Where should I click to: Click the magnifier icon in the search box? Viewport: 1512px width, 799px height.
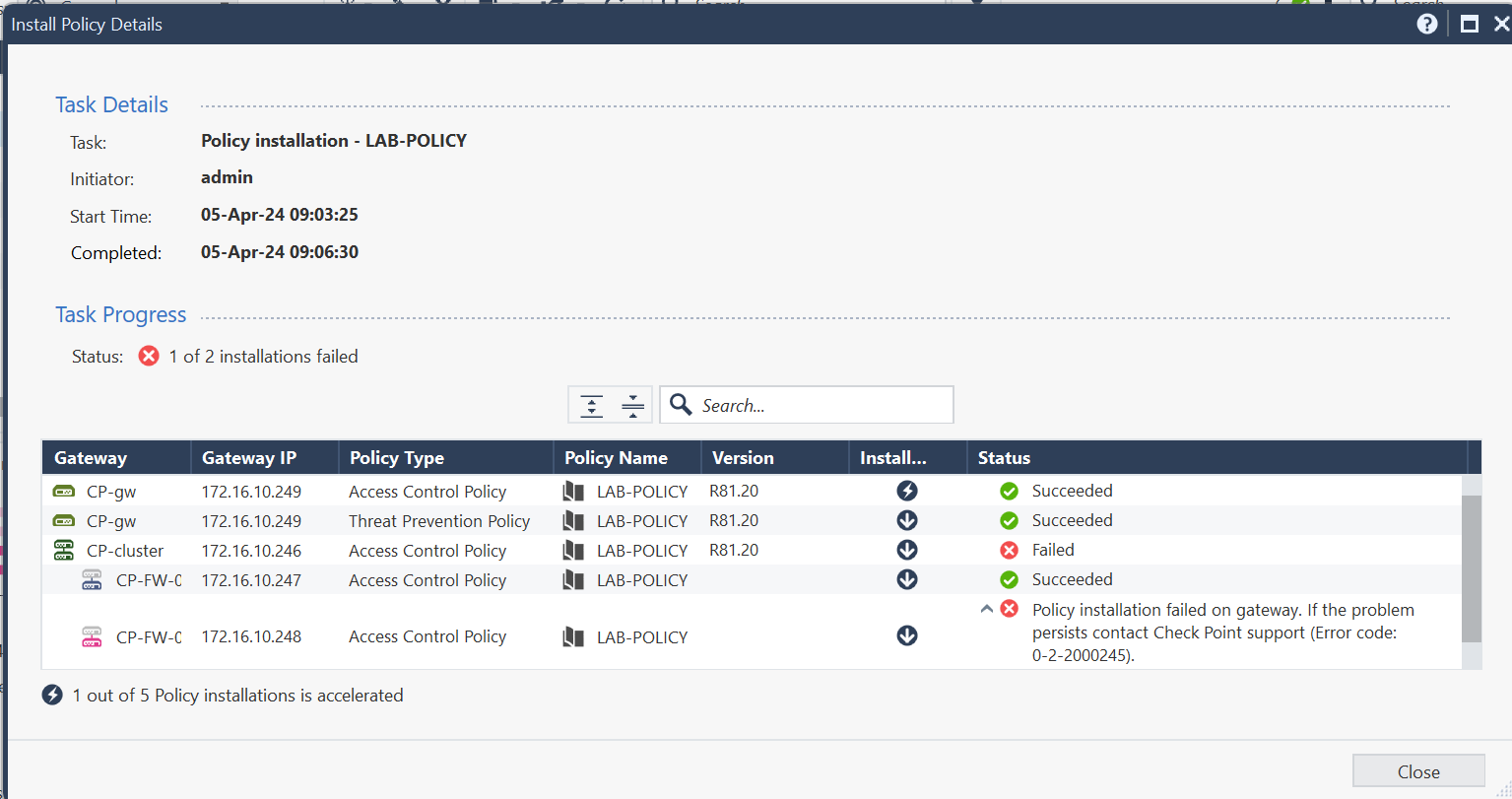(x=681, y=404)
